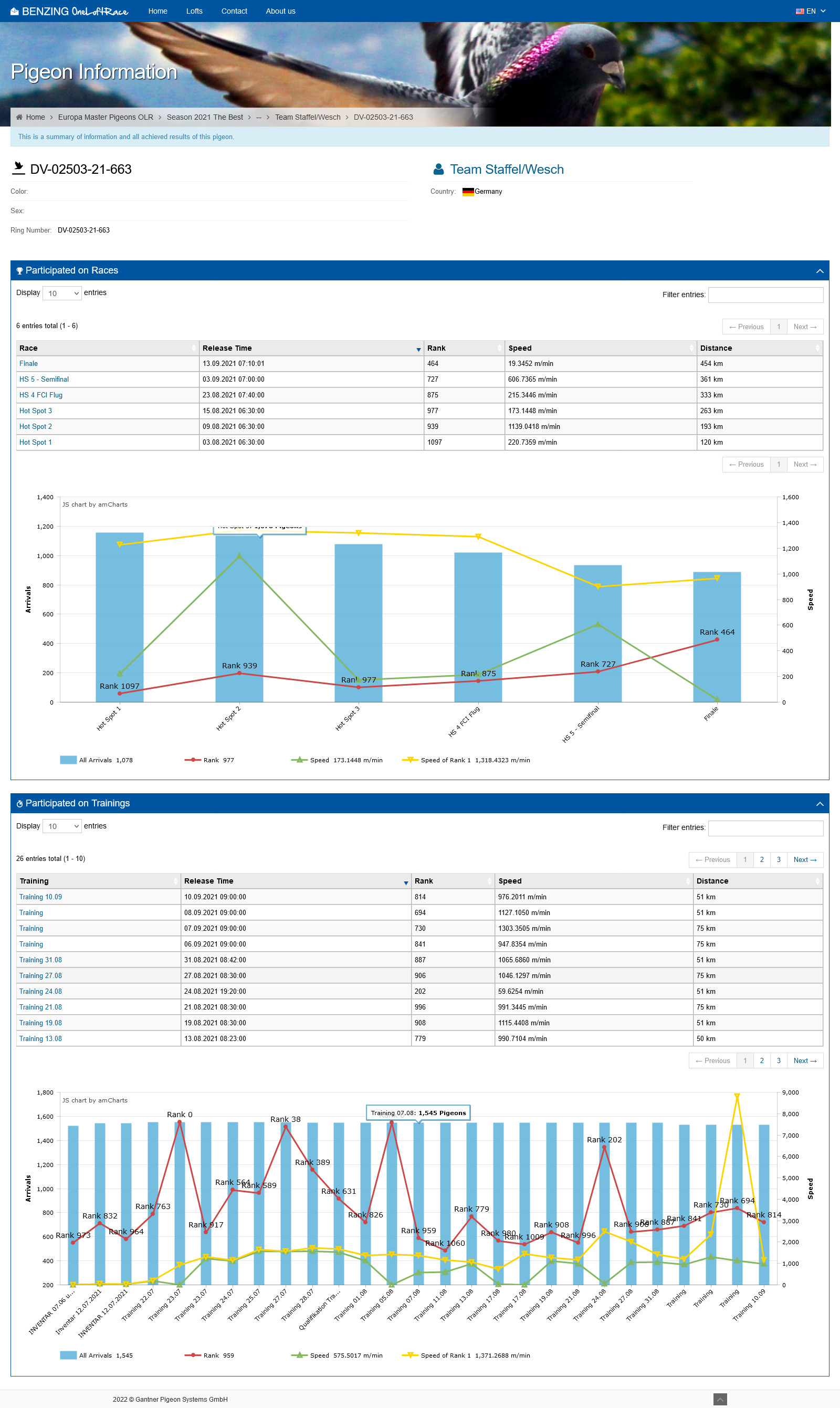Click the stopwatch icon in Participated on Trainings
The width and height of the screenshot is (840, 1408).
[x=20, y=804]
